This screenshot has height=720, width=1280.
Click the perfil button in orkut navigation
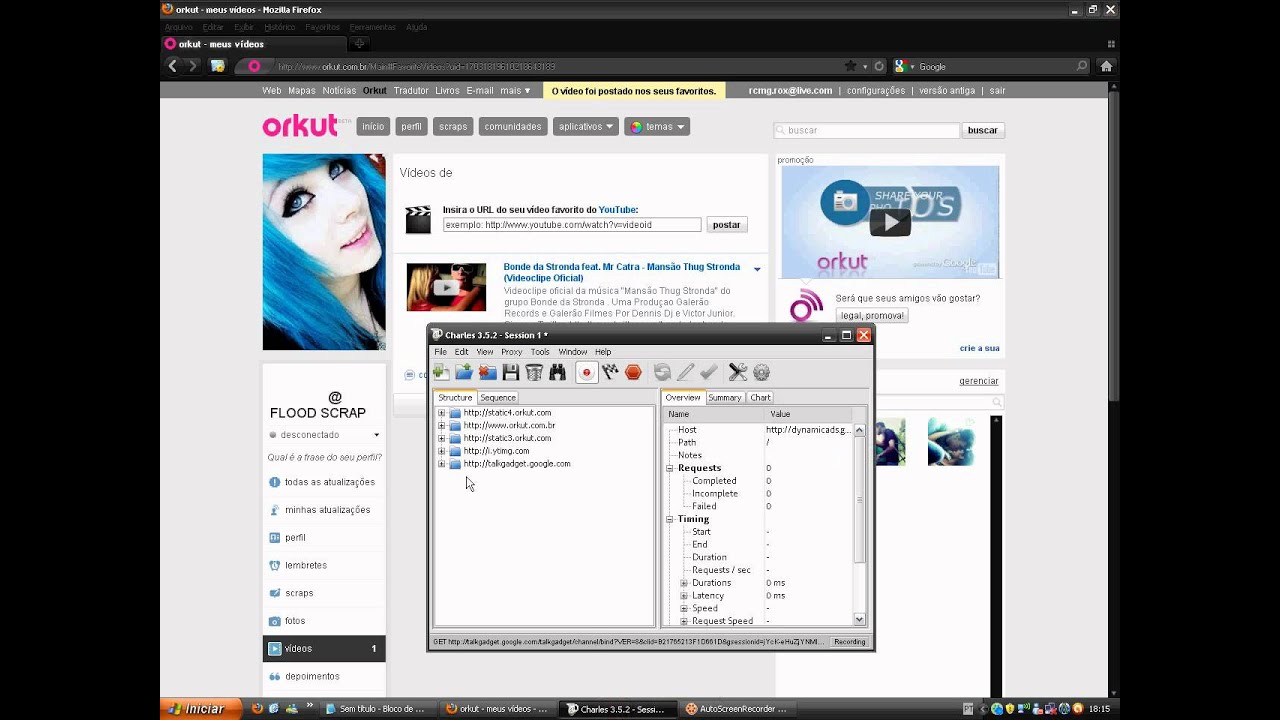click(411, 127)
